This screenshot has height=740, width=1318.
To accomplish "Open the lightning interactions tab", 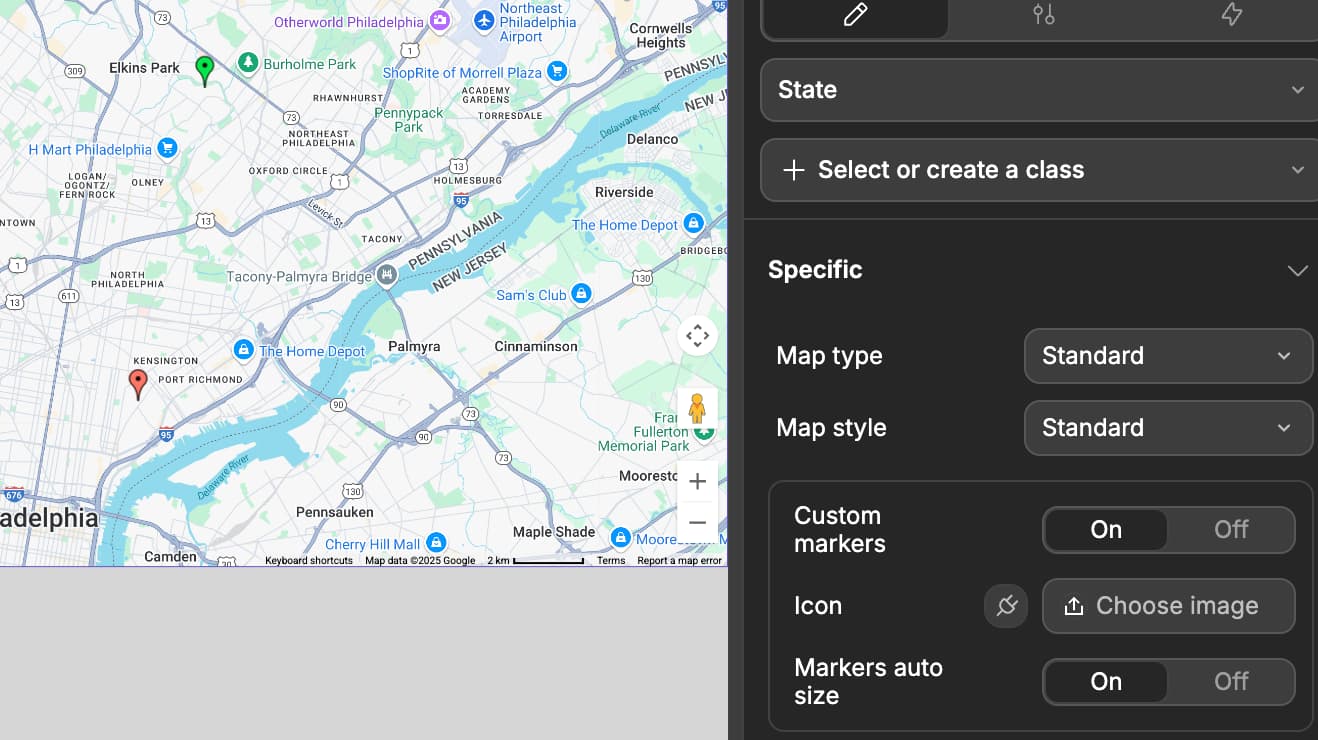I will coord(1231,15).
